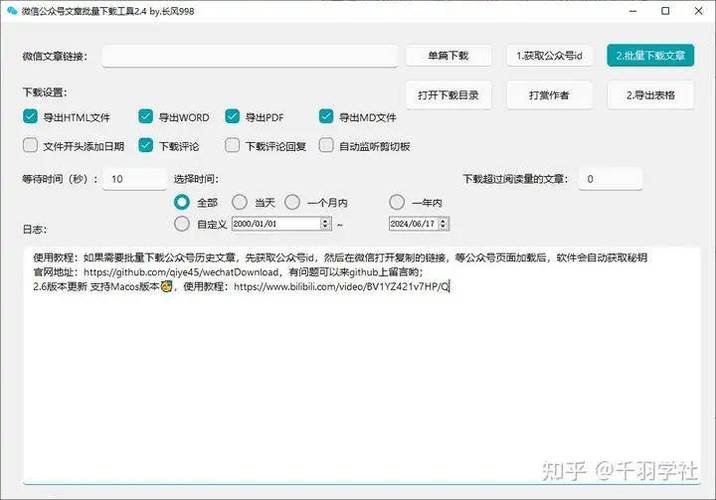
Task: Click the 1.获取公众号id button
Action: click(549, 55)
